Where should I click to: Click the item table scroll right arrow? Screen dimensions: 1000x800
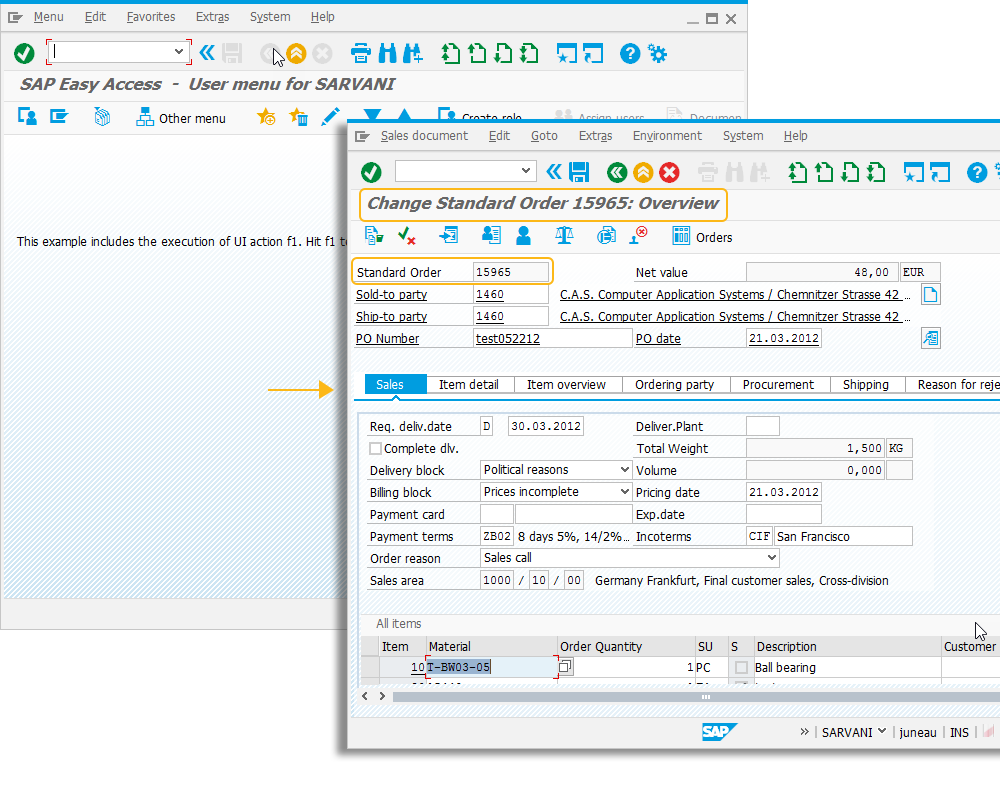click(x=382, y=696)
